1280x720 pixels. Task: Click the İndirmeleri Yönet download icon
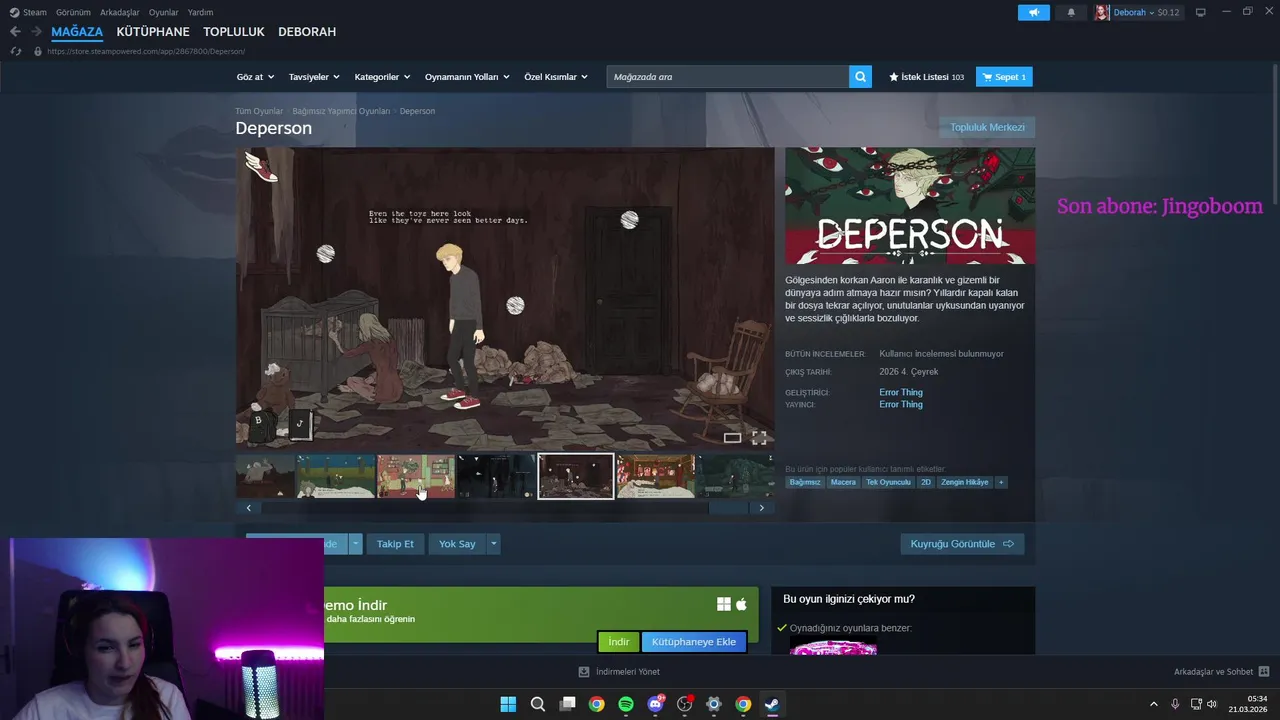coord(584,672)
